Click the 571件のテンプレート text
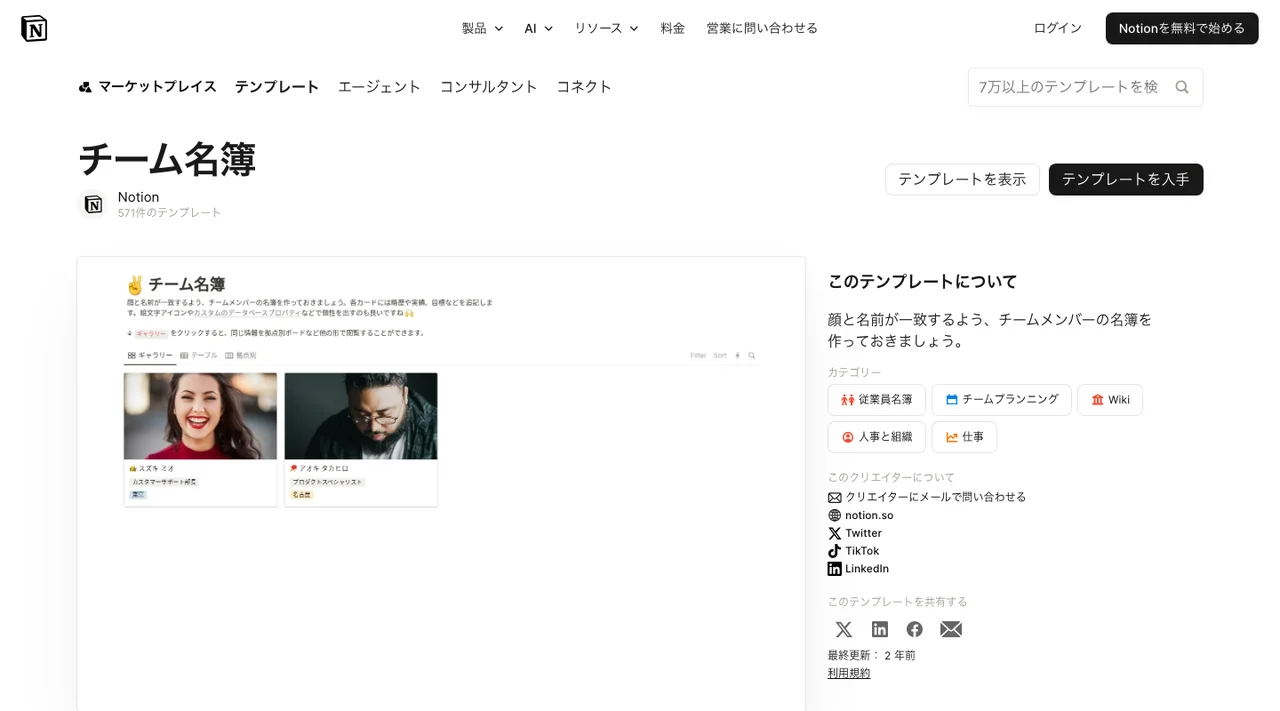This screenshot has height=711, width=1280. (x=169, y=213)
